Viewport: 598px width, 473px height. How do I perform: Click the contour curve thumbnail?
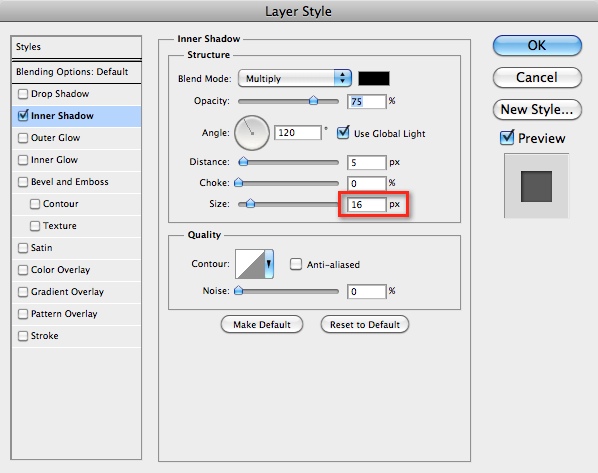pyautogui.click(x=250, y=264)
